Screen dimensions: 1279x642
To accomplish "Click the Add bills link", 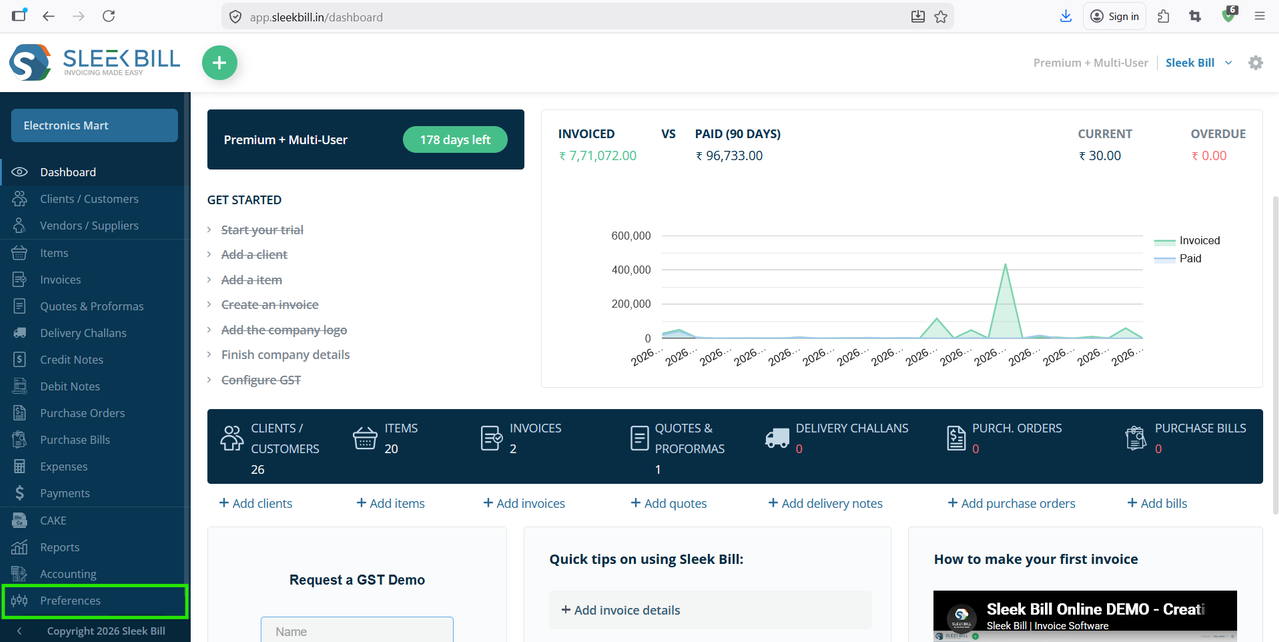I will (x=1157, y=503).
